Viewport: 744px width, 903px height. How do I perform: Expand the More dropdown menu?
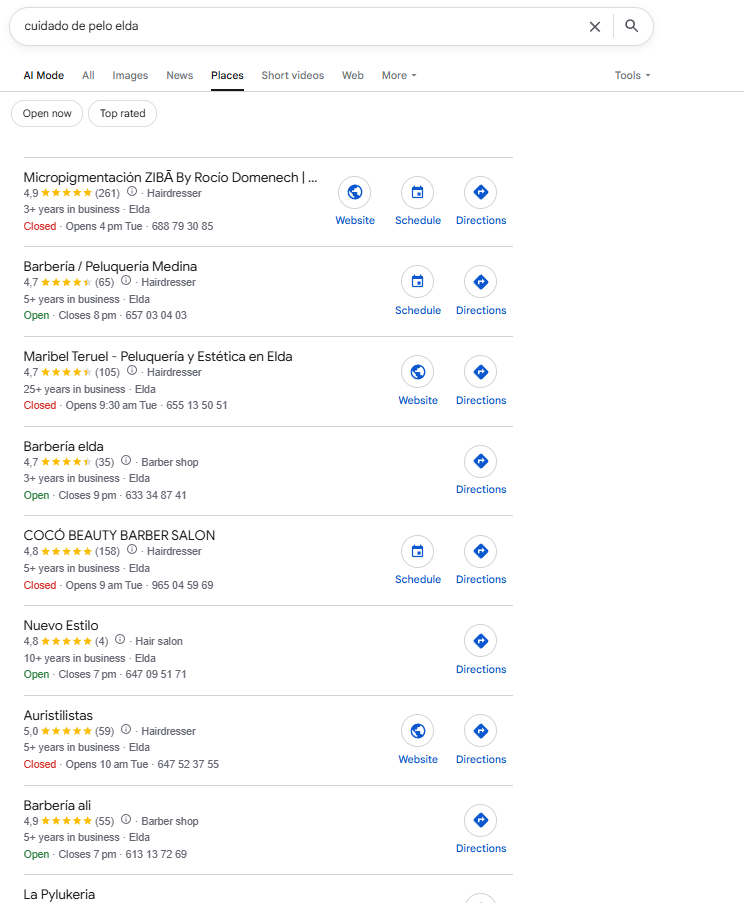click(399, 75)
